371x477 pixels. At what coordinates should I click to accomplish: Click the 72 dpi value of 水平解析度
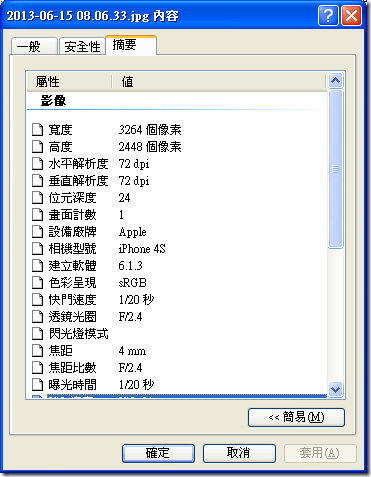(134, 164)
